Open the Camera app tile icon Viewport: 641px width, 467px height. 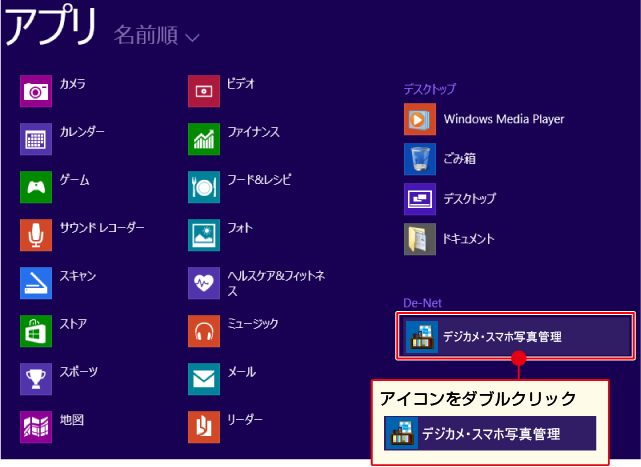(x=36, y=91)
